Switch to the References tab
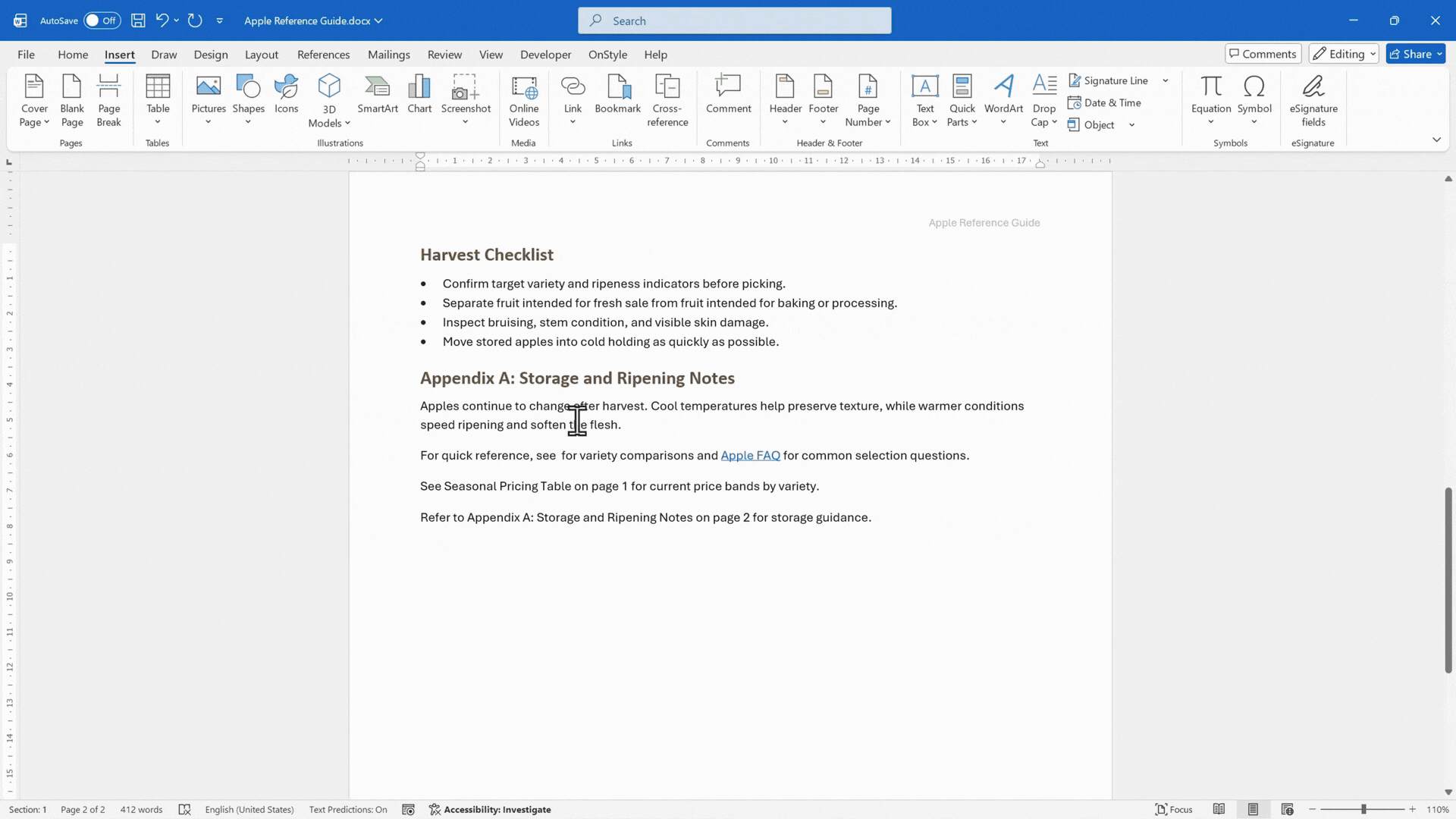The width and height of the screenshot is (1456, 819). (323, 55)
